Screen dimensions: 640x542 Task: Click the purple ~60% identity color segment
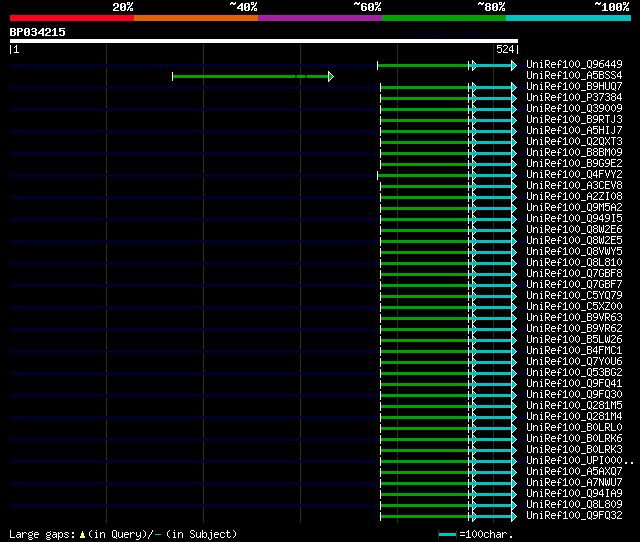320,18
